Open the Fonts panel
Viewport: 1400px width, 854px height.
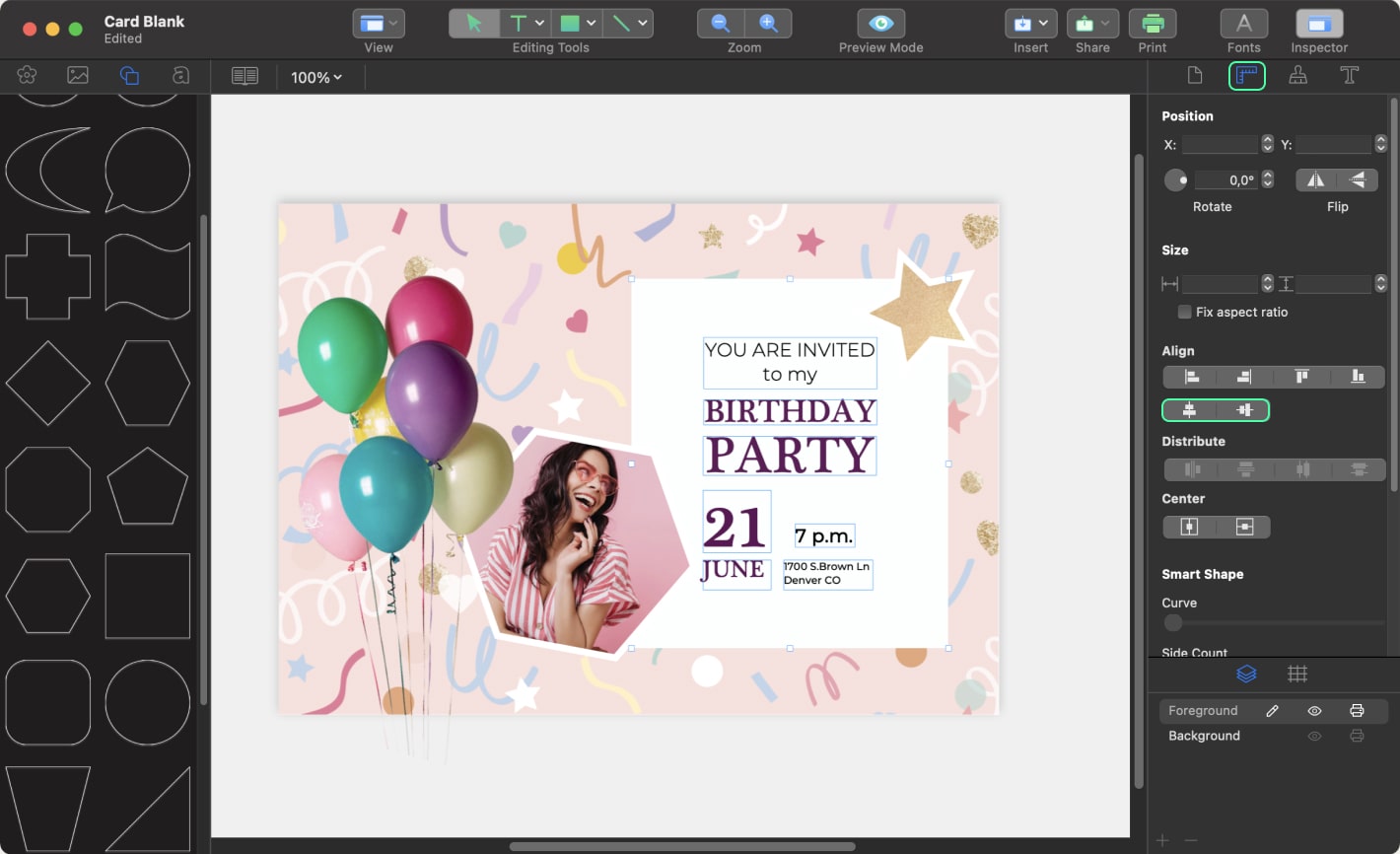(x=1244, y=24)
